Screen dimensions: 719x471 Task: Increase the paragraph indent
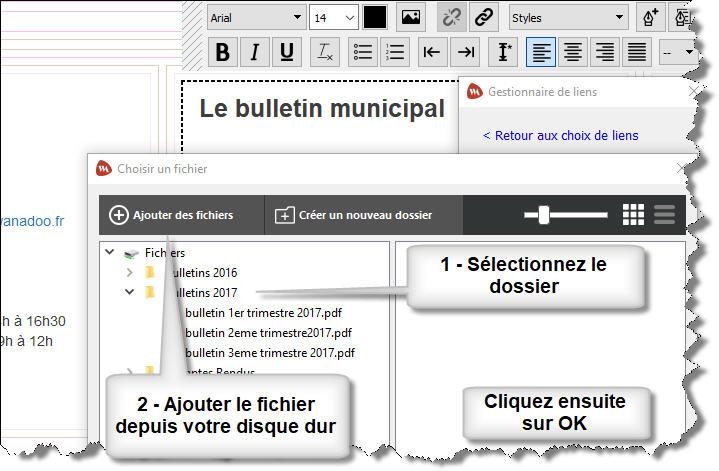click(x=465, y=52)
